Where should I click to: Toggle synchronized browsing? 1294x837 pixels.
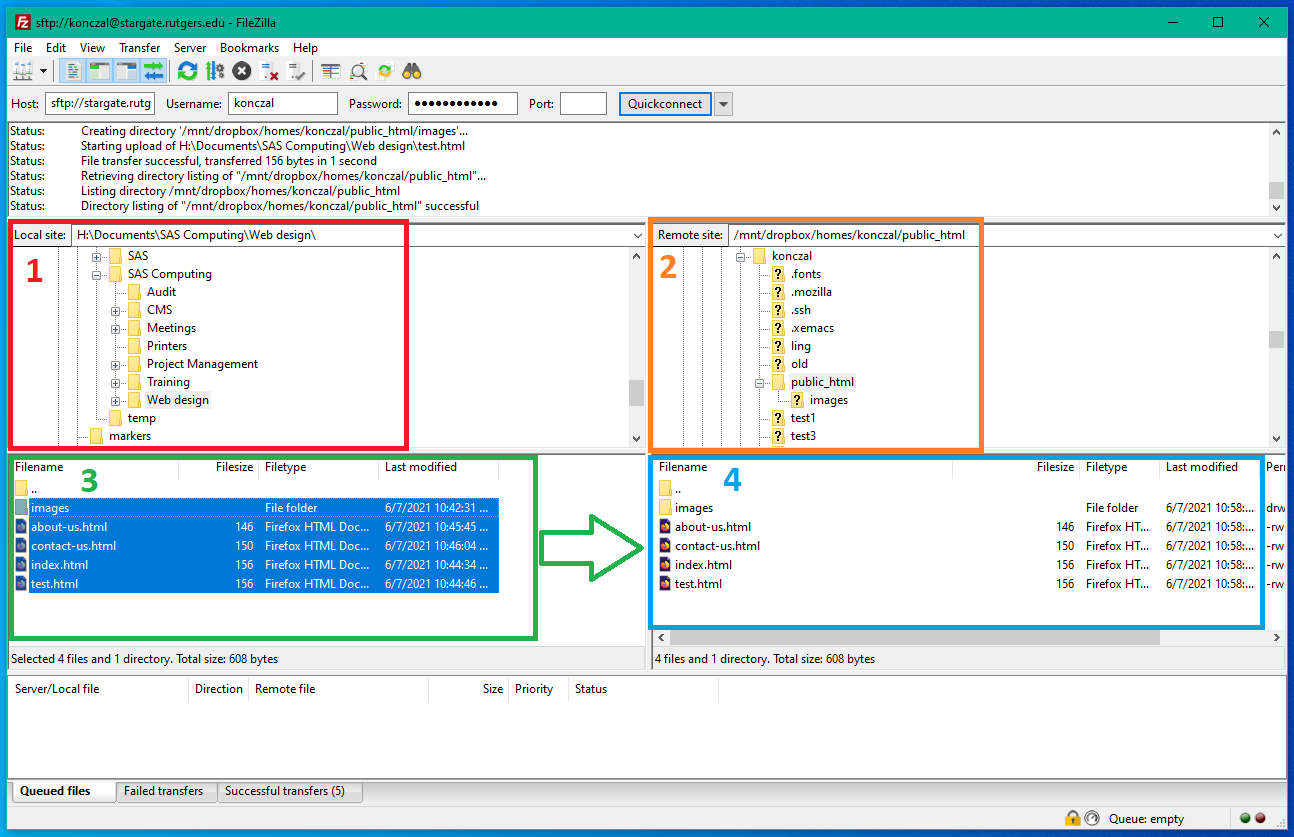(384, 71)
